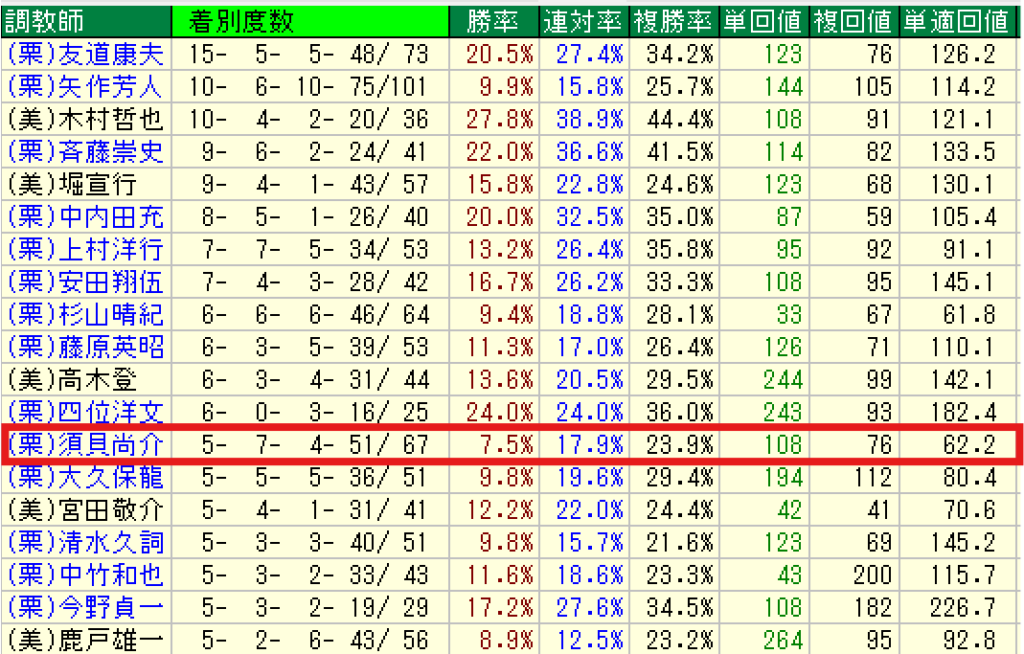The width and height of the screenshot is (1024, 654).
Task: Click the (栗)斉藤崇史 trainer link
Action: point(85,152)
